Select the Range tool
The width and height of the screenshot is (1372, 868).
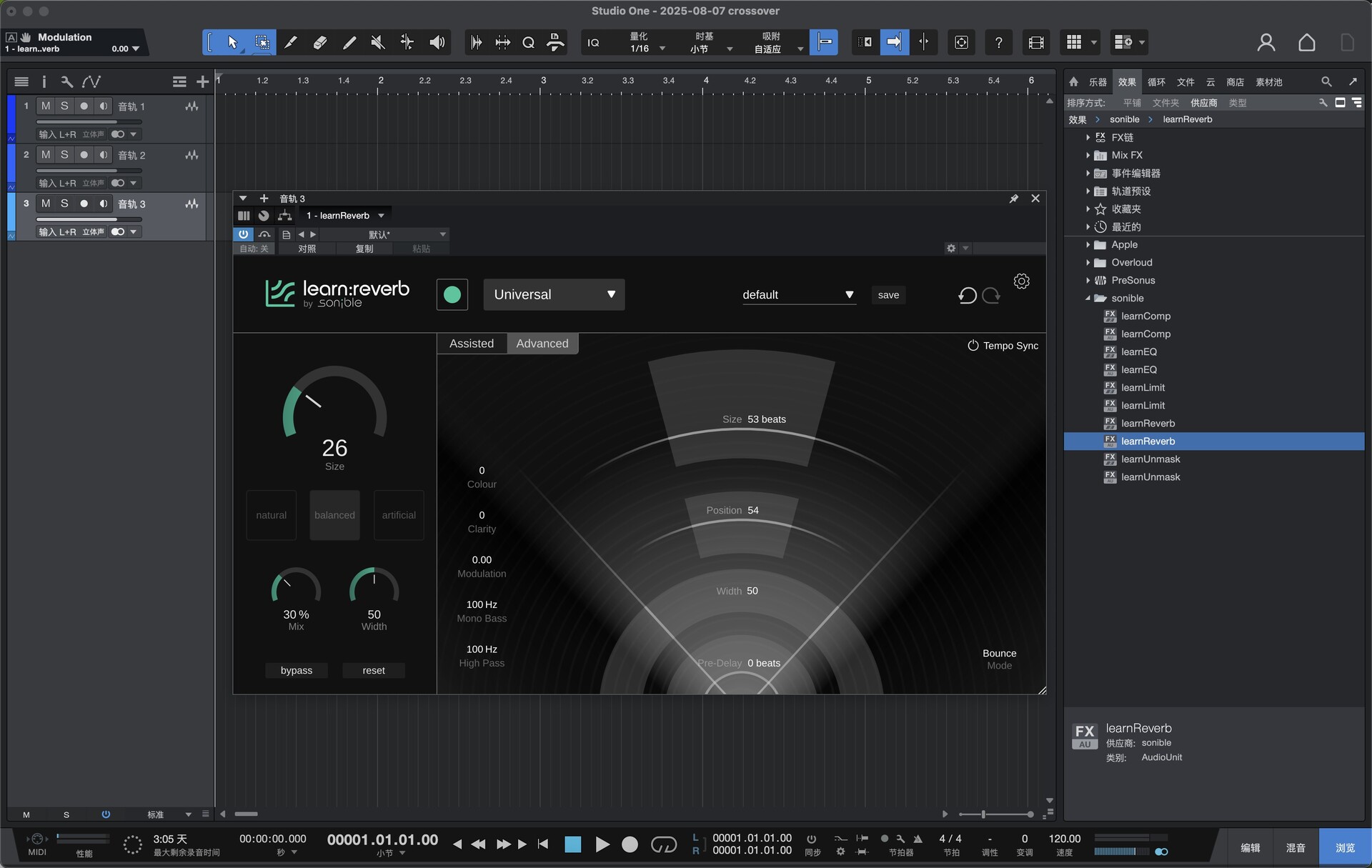pos(262,43)
